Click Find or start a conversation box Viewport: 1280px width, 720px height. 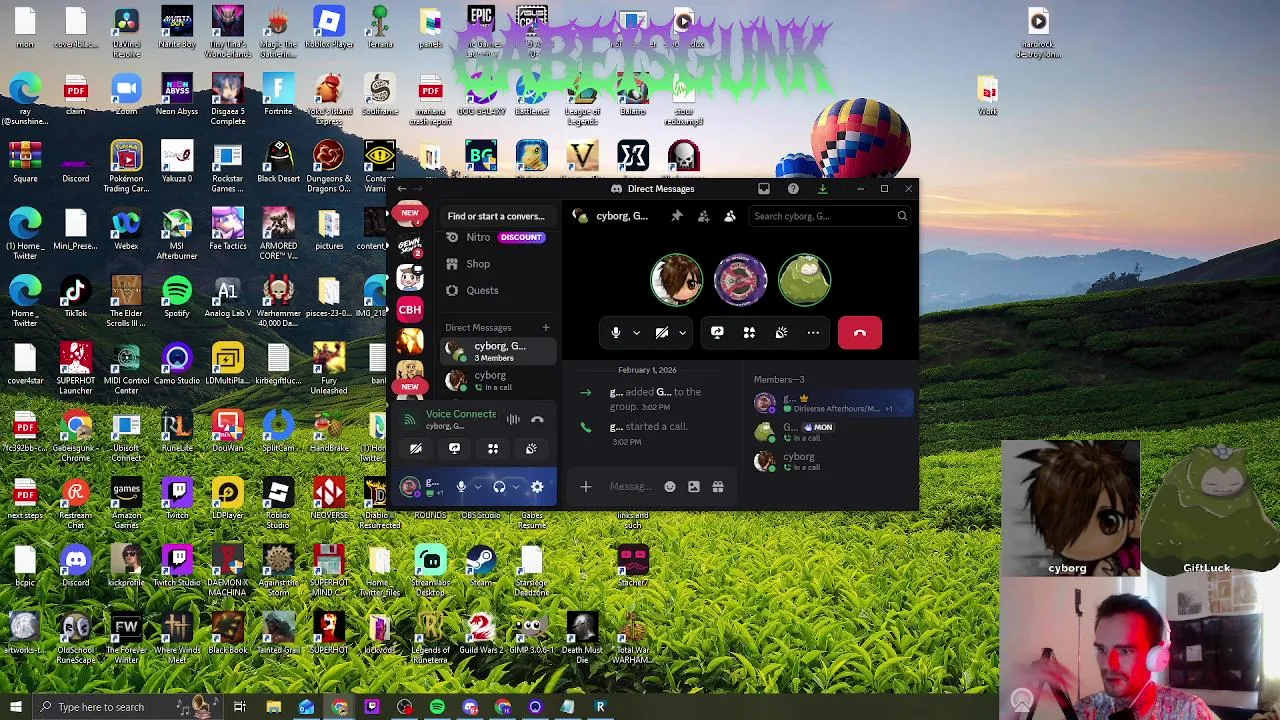pyautogui.click(x=496, y=216)
